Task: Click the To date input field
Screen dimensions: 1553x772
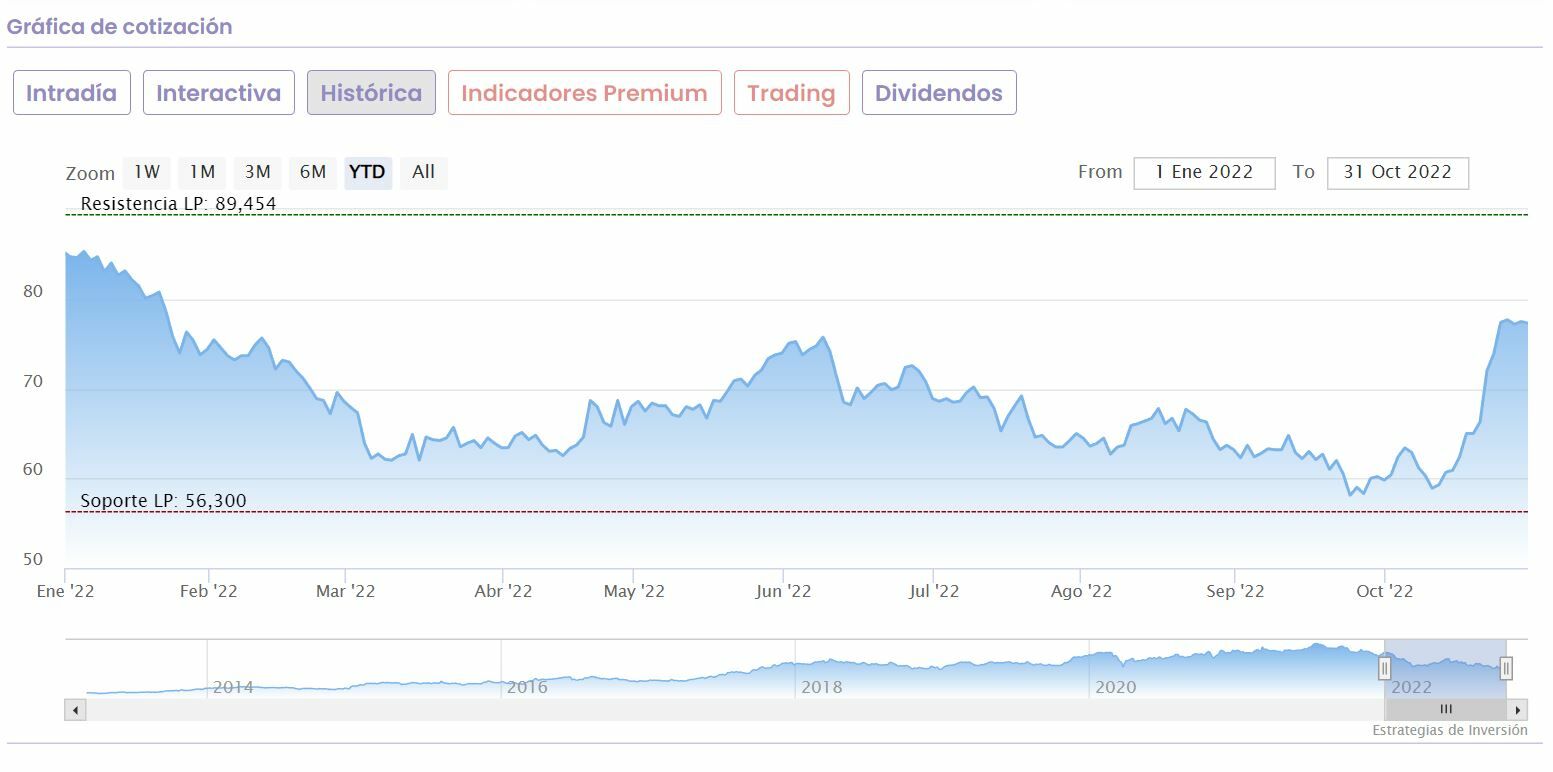Action: point(1397,172)
